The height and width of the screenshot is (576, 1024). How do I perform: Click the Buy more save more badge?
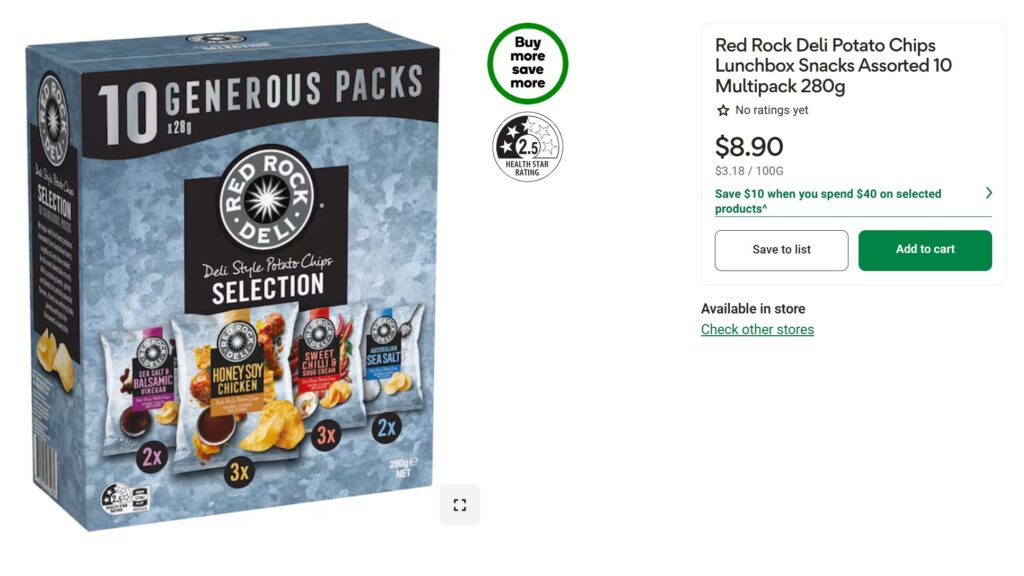click(528, 63)
